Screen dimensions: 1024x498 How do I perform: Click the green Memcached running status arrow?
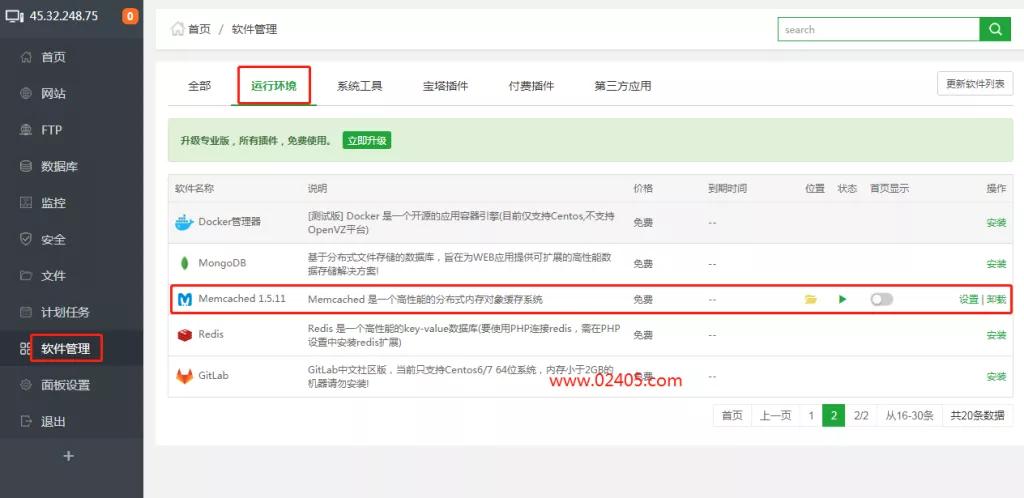pos(842,299)
